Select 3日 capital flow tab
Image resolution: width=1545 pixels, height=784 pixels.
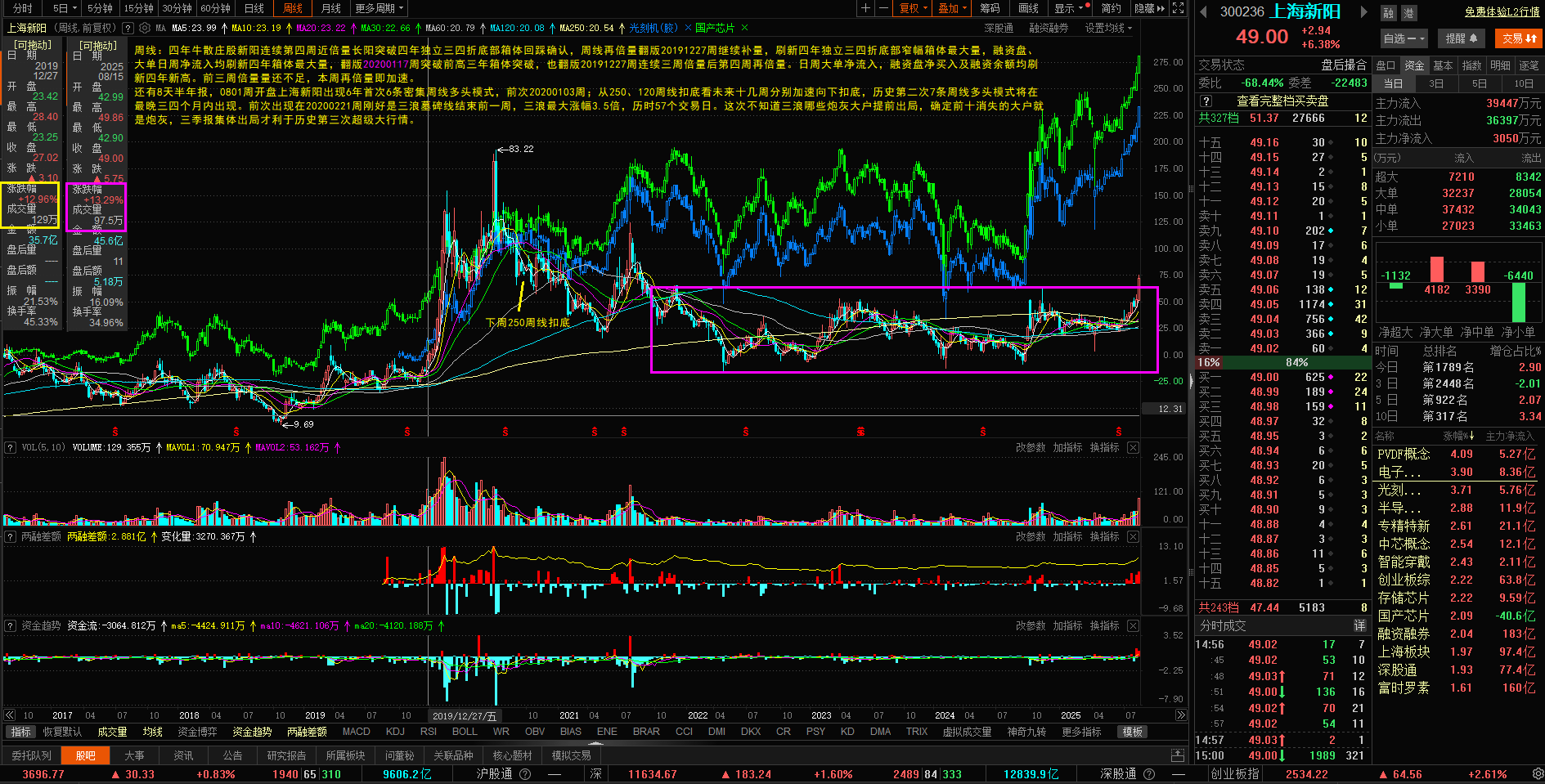(1436, 83)
